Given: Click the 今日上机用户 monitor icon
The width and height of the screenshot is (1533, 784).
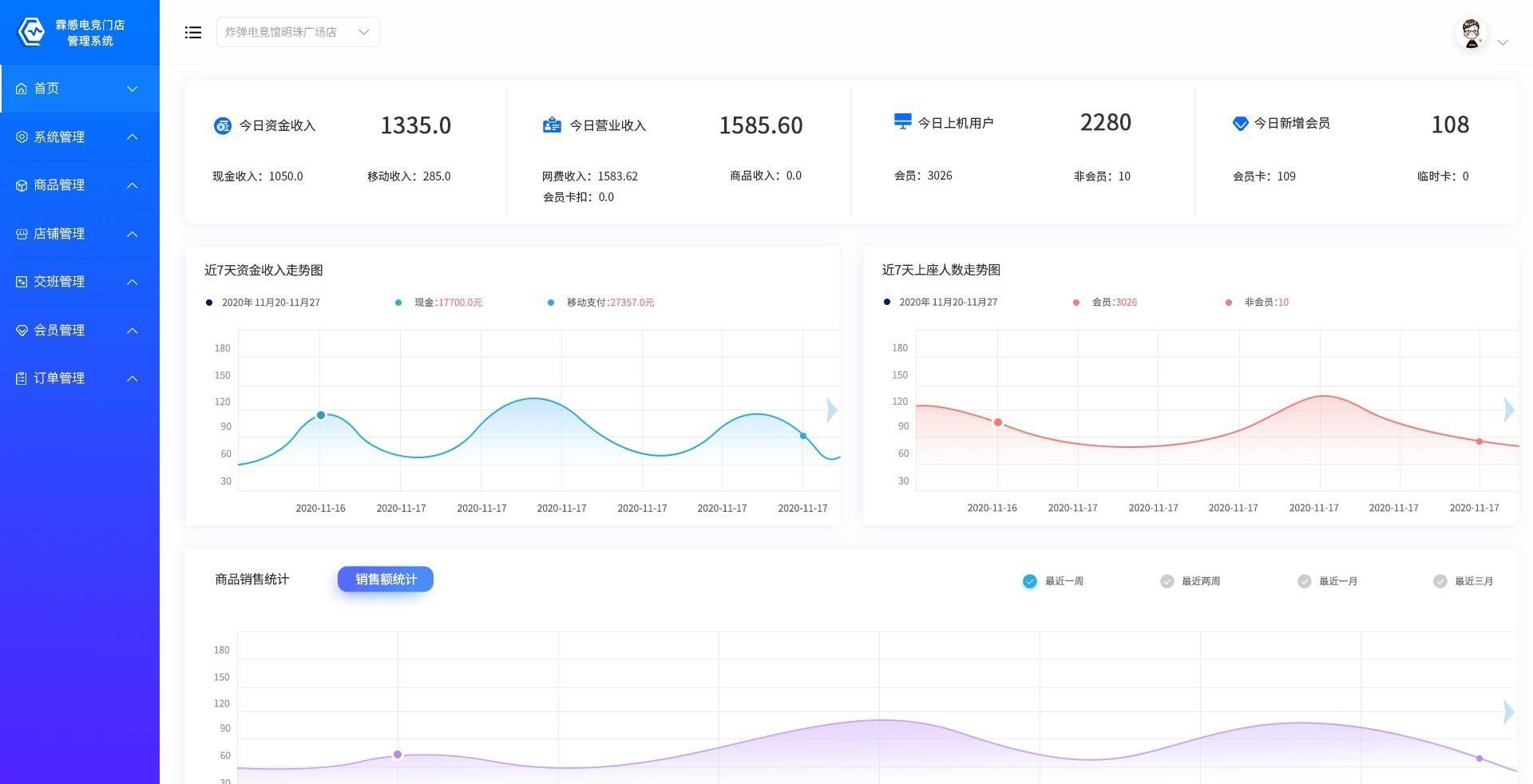Looking at the screenshot, I should point(902,121).
